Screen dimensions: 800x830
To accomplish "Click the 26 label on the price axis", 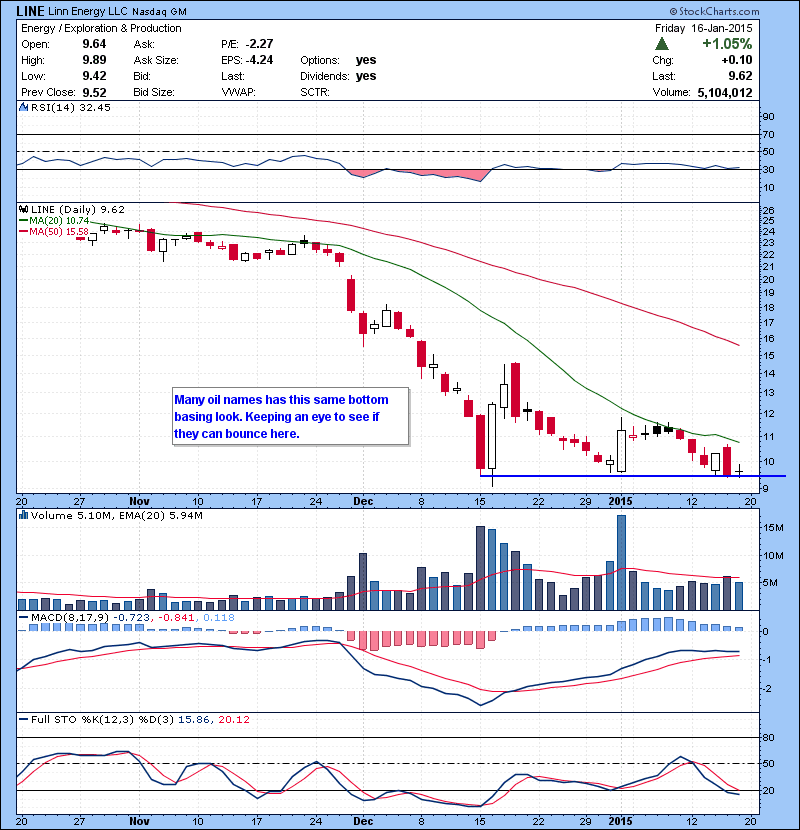I will [768, 211].
